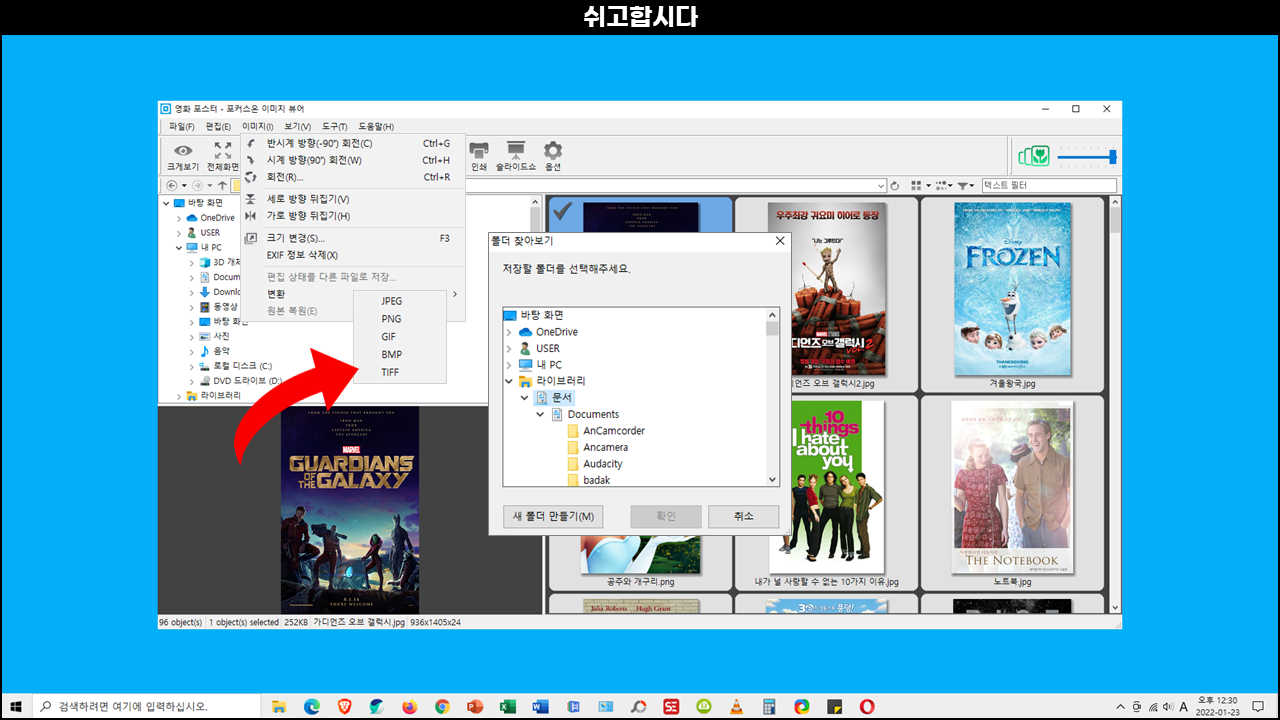Click the forward navigation arrow
1280x720 pixels.
196,186
